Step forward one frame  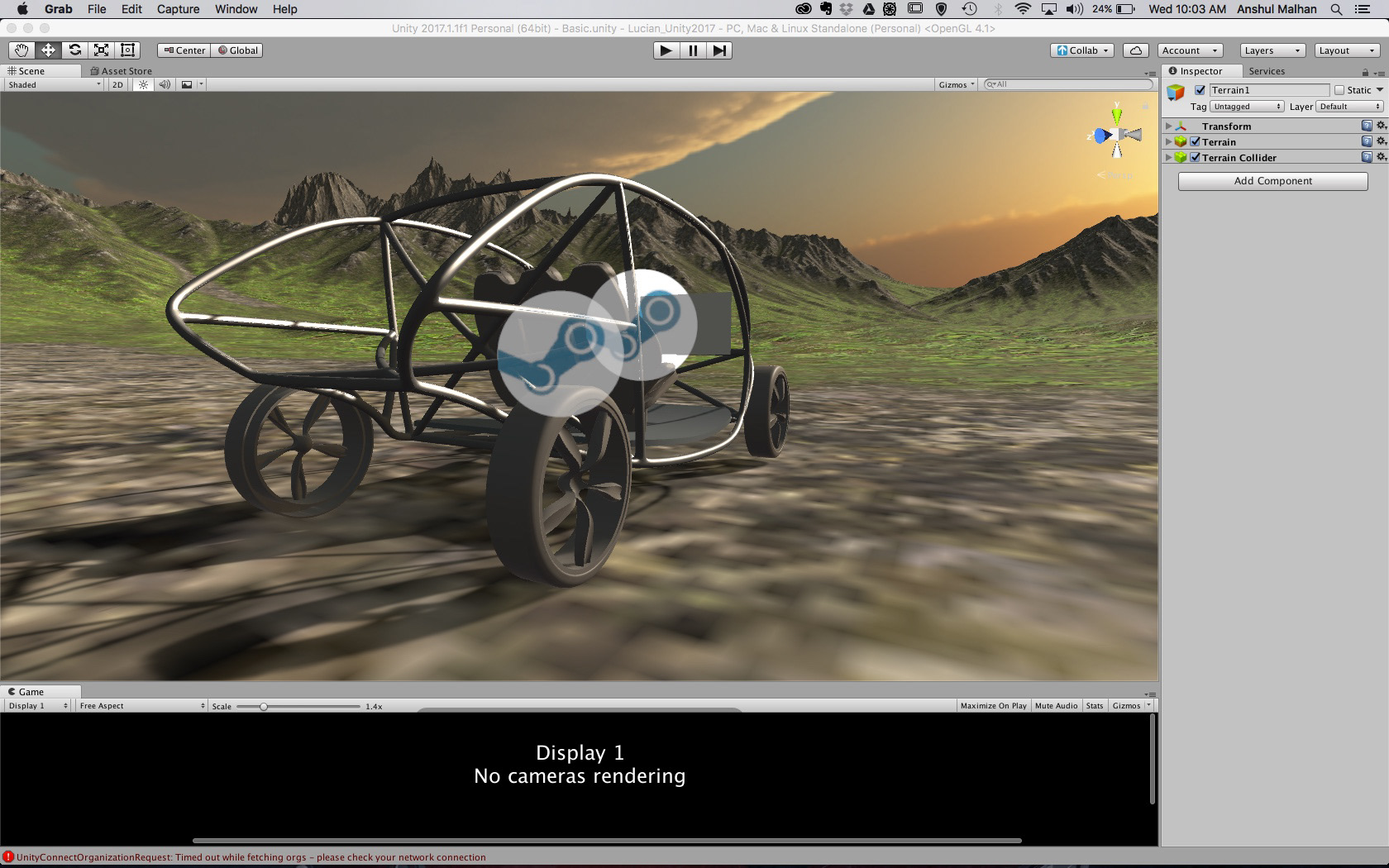pos(719,50)
